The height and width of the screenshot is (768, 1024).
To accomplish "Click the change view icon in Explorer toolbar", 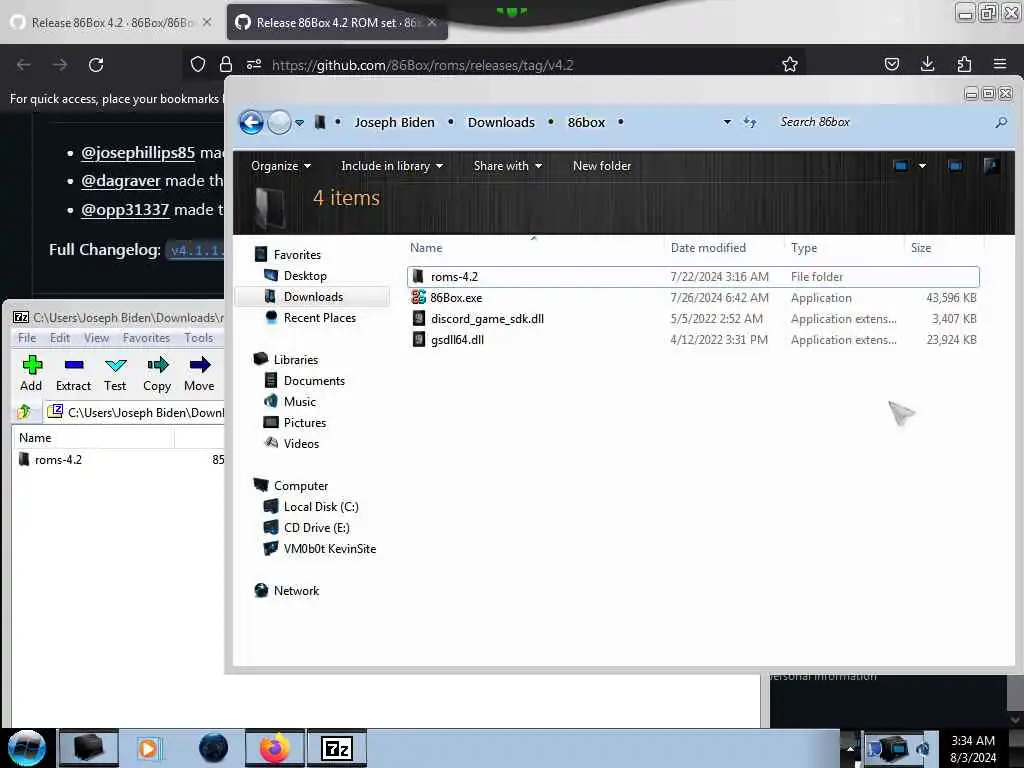I will (x=901, y=166).
